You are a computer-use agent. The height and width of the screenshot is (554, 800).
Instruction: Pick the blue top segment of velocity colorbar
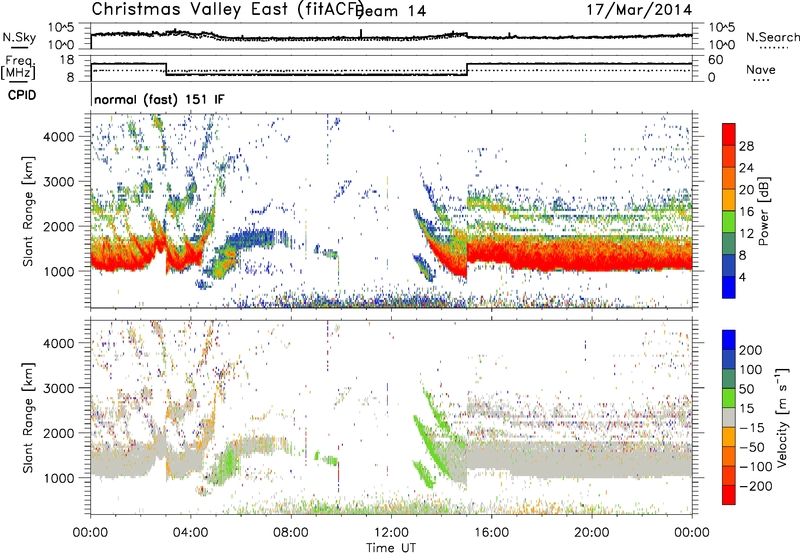729,340
